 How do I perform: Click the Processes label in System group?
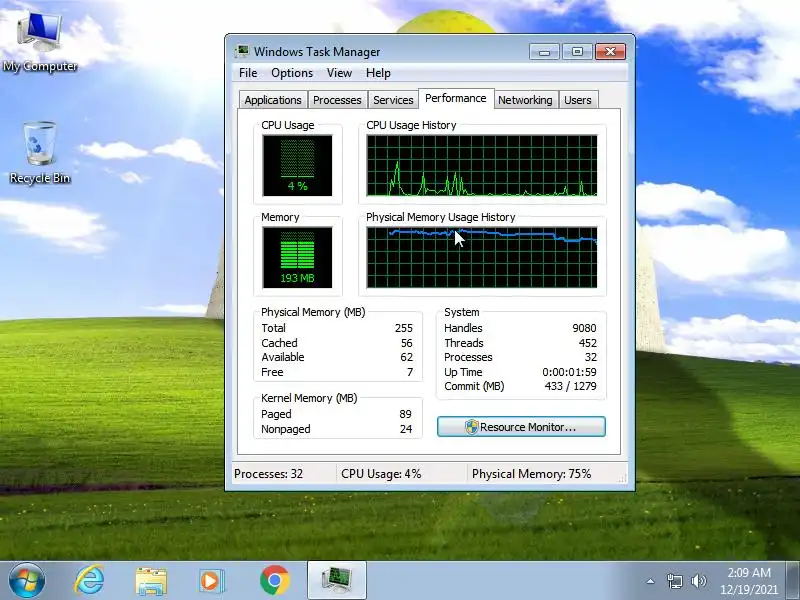(x=468, y=357)
